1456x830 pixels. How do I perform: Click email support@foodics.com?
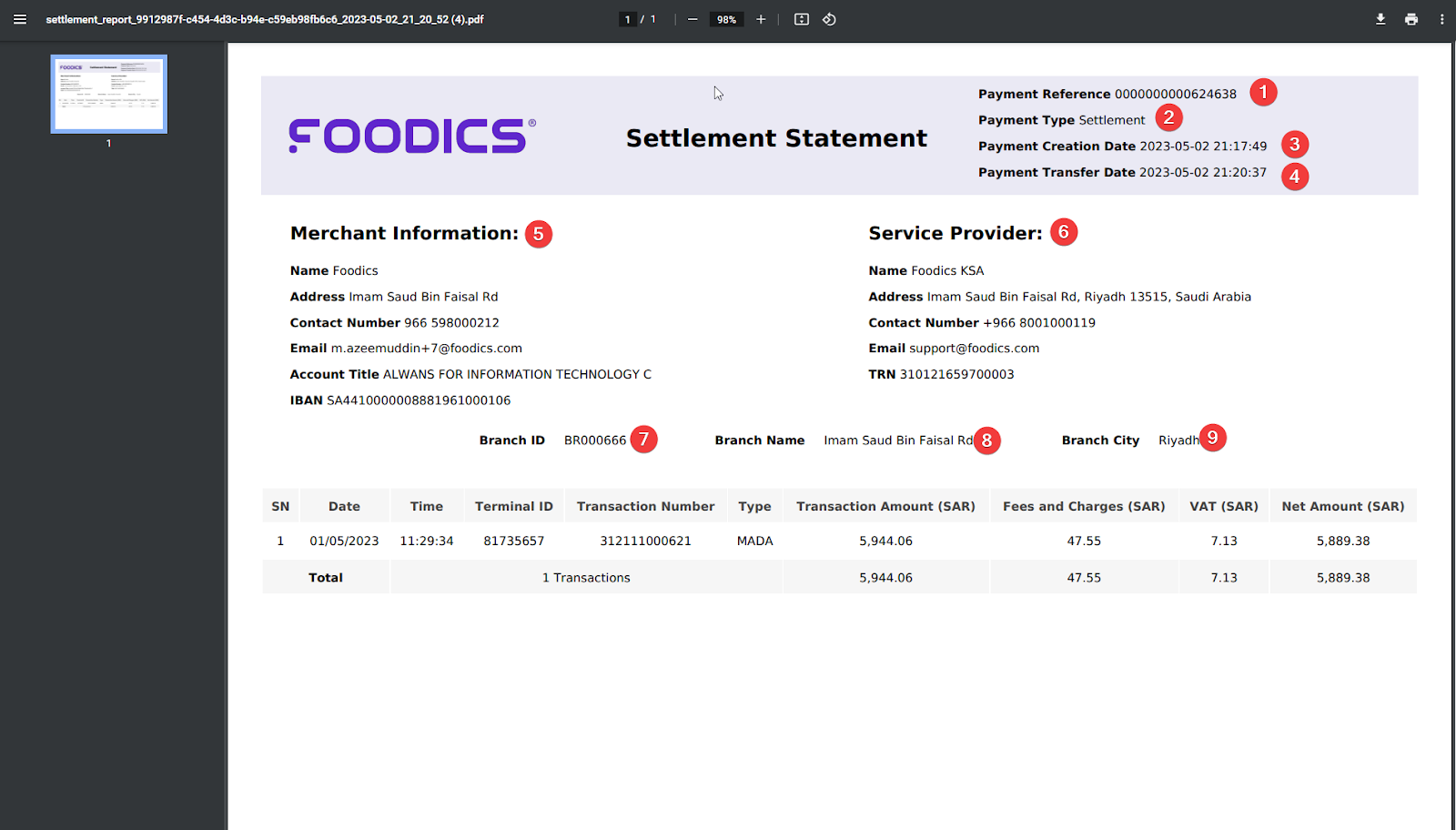coord(974,349)
